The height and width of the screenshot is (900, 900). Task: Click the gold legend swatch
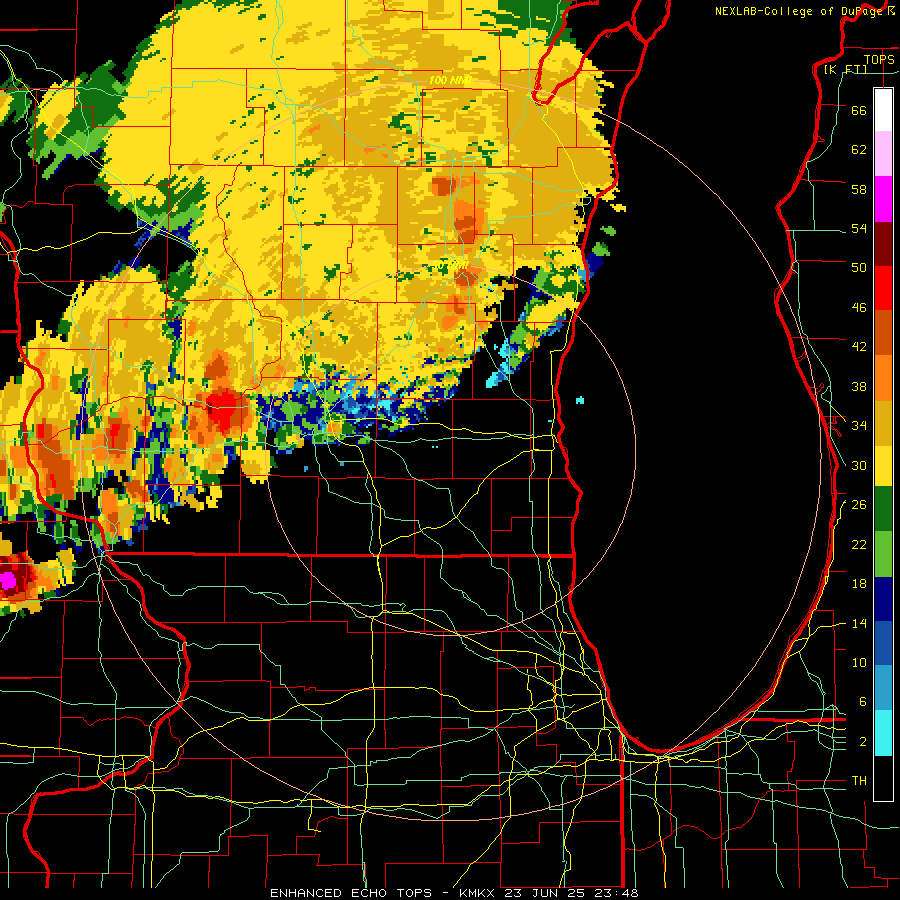click(883, 423)
